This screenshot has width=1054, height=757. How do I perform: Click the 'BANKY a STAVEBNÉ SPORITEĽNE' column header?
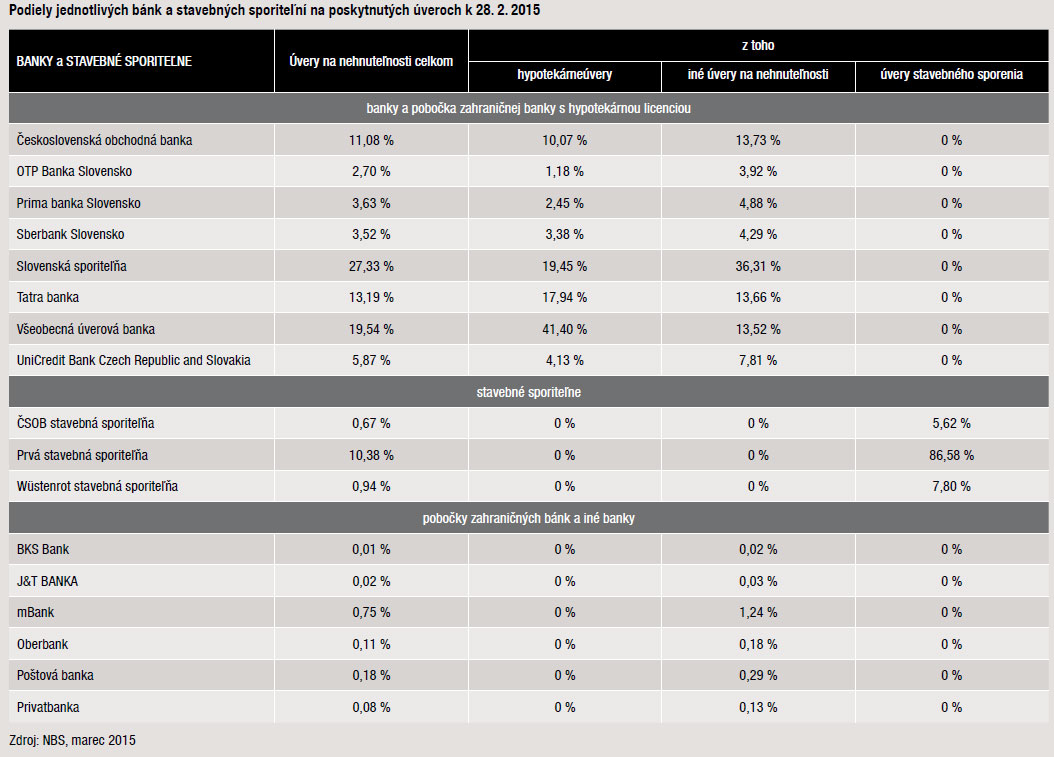[x=105, y=61]
